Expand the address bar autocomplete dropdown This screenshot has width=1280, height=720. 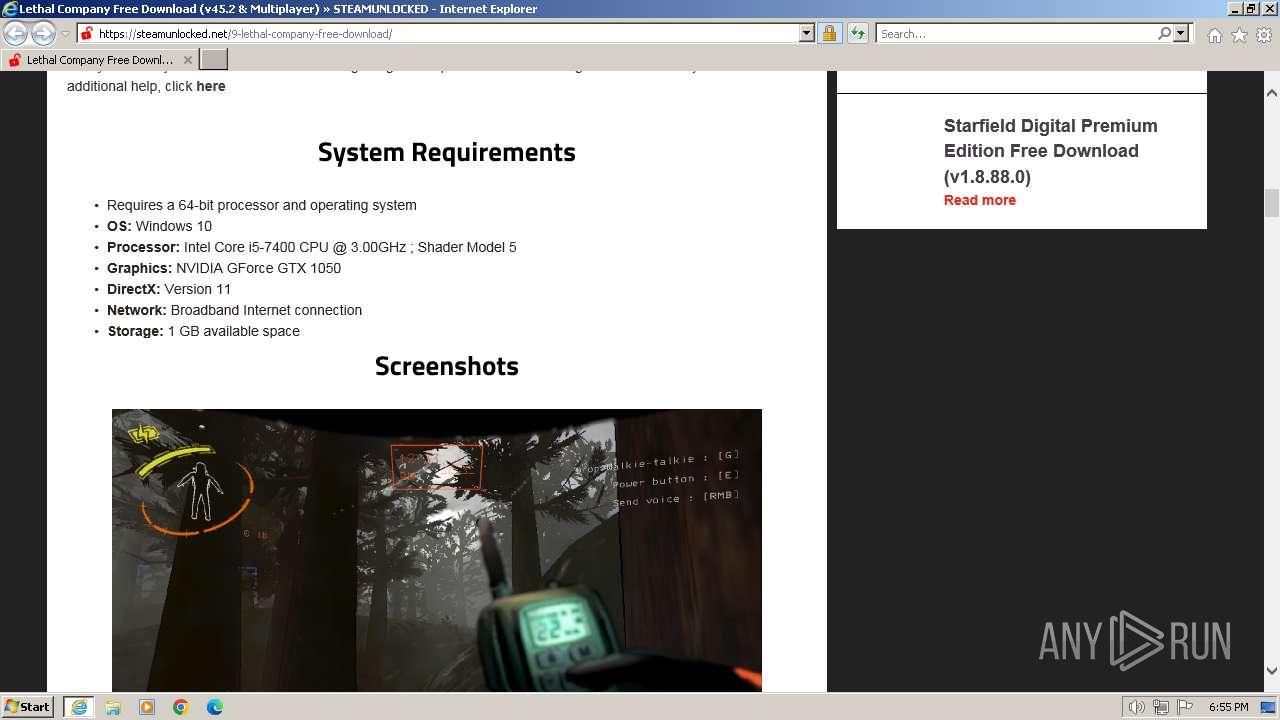pyautogui.click(x=807, y=33)
